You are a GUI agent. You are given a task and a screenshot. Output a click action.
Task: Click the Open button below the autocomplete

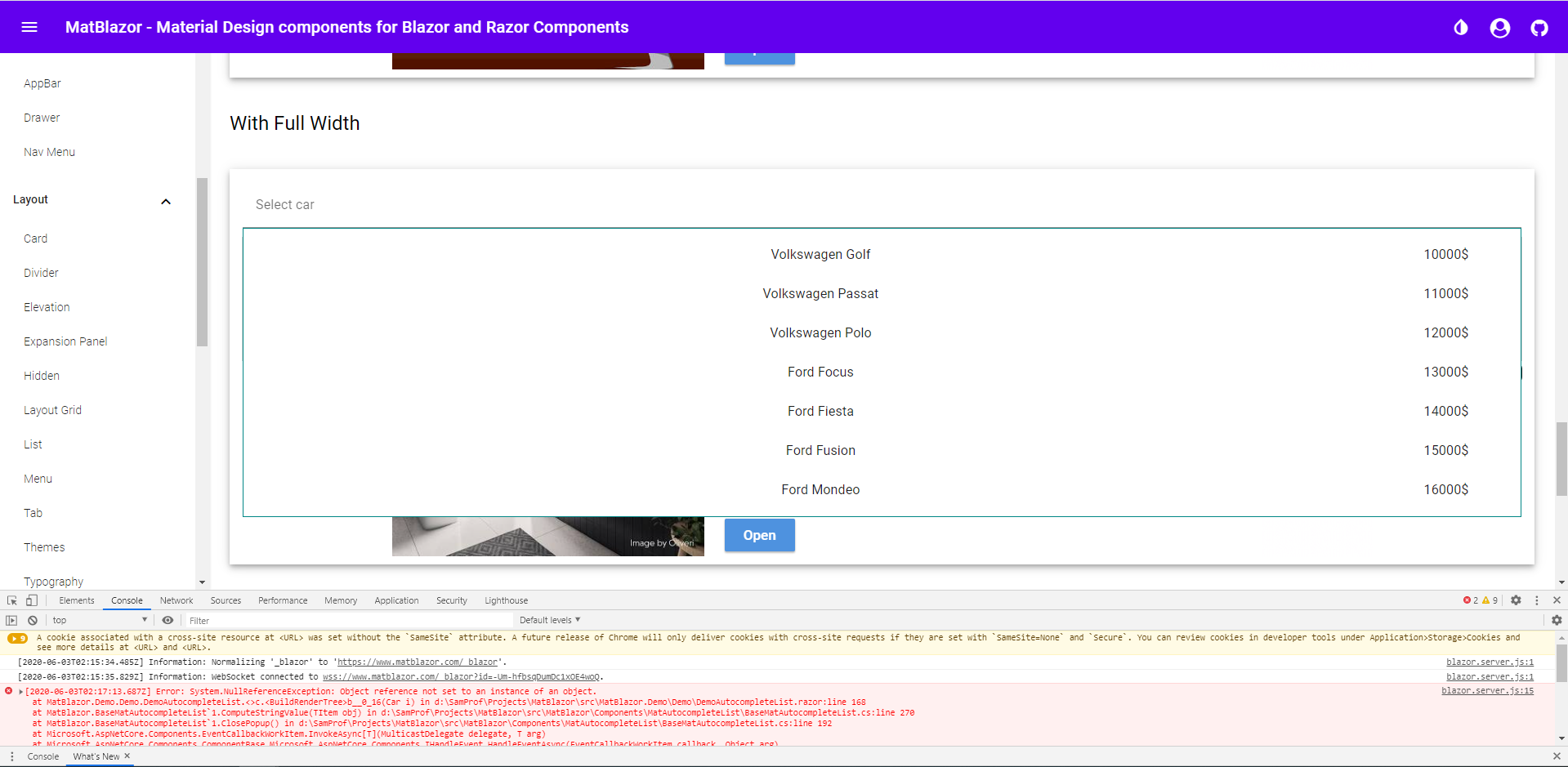[x=758, y=535]
